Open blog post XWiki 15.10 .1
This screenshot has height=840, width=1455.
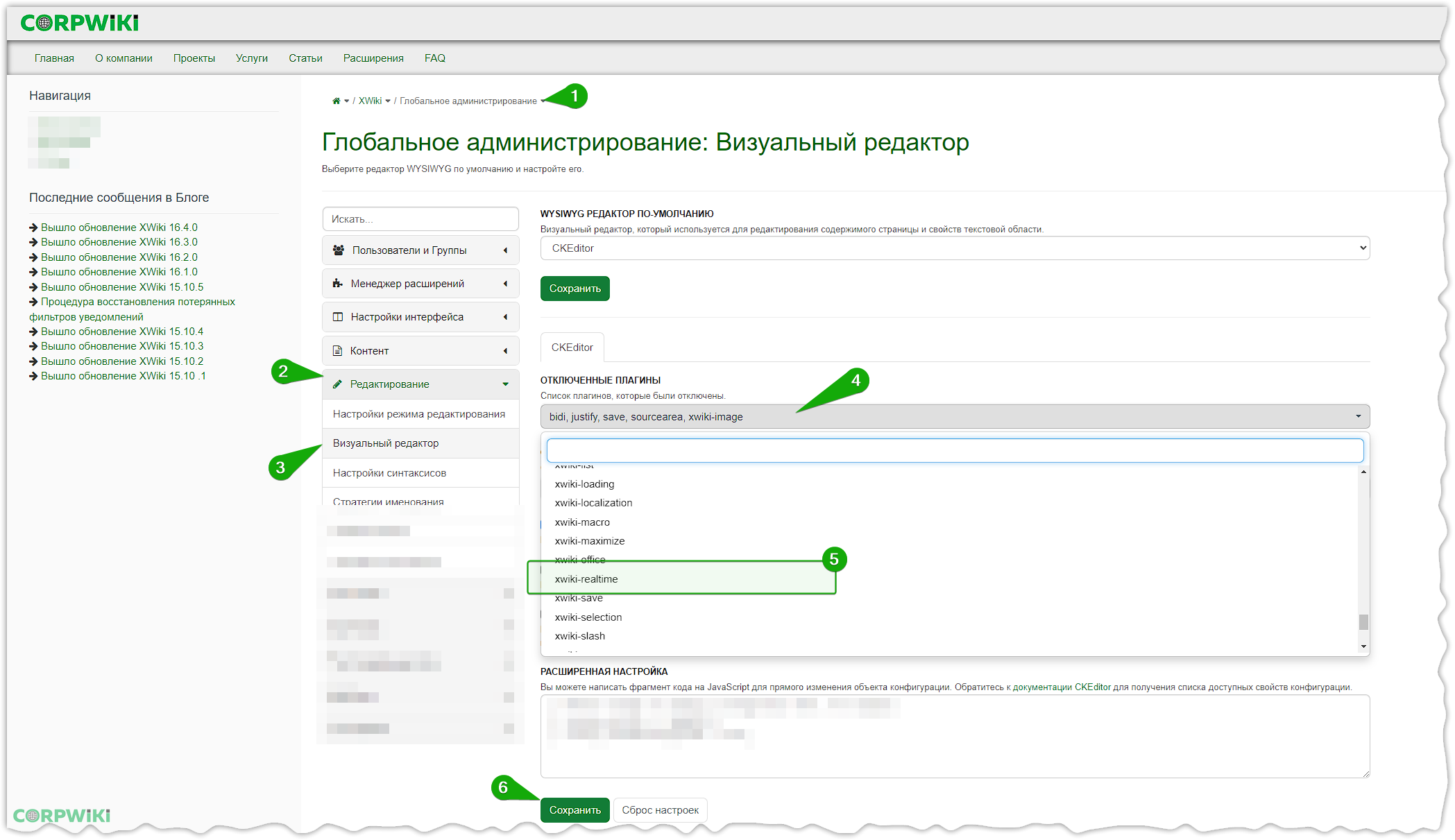[124, 376]
